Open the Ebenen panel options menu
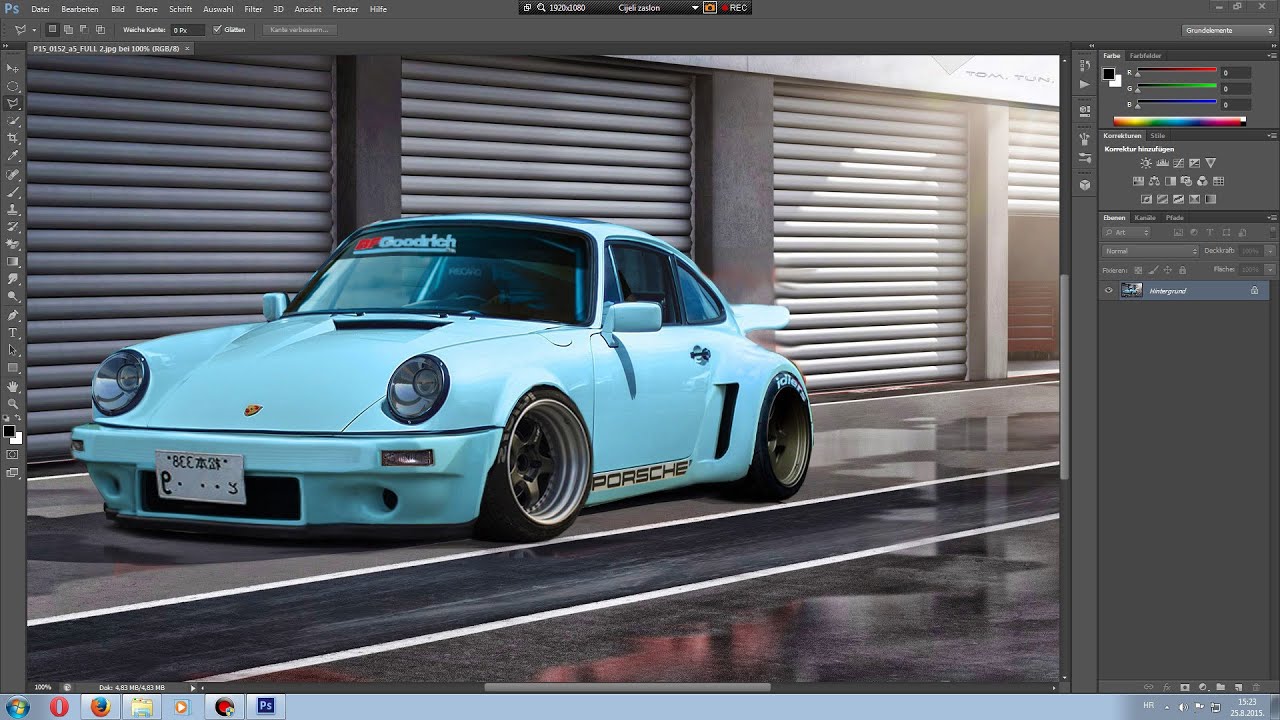Viewport: 1280px width, 720px height. [1270, 217]
